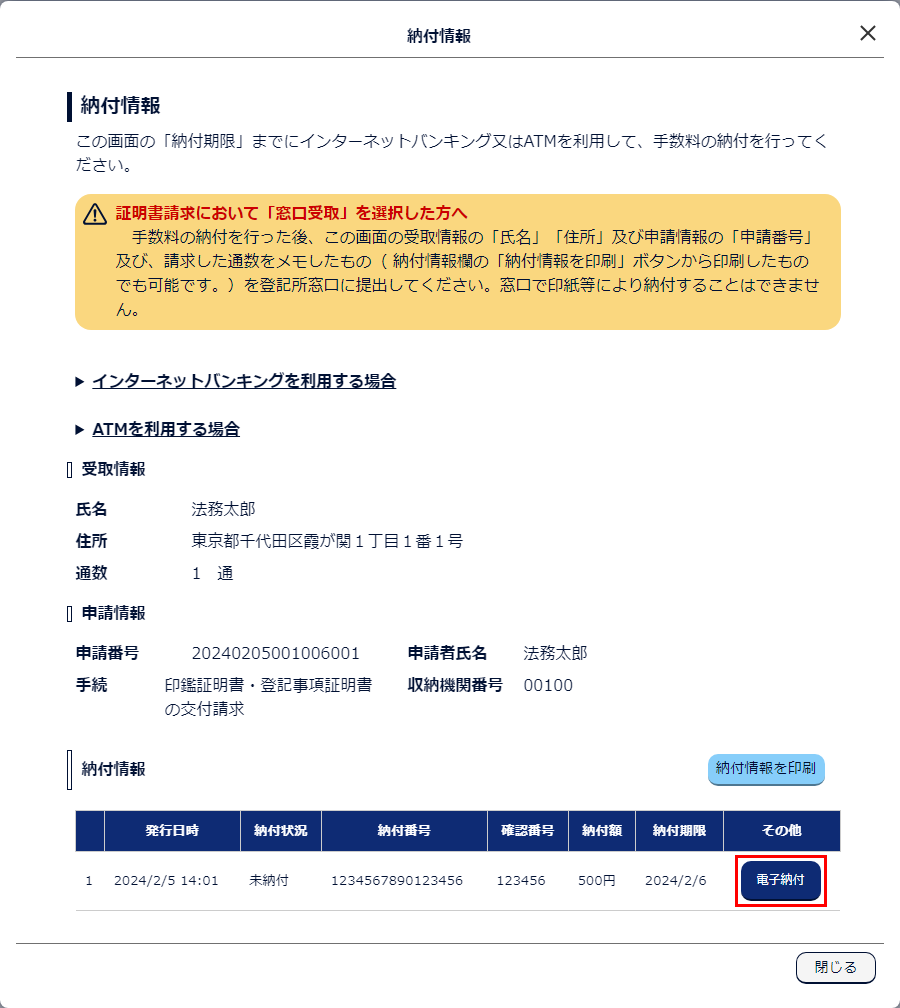The image size is (900, 1008).
Task: Select the 発行日時 column header
Action: click(x=172, y=831)
